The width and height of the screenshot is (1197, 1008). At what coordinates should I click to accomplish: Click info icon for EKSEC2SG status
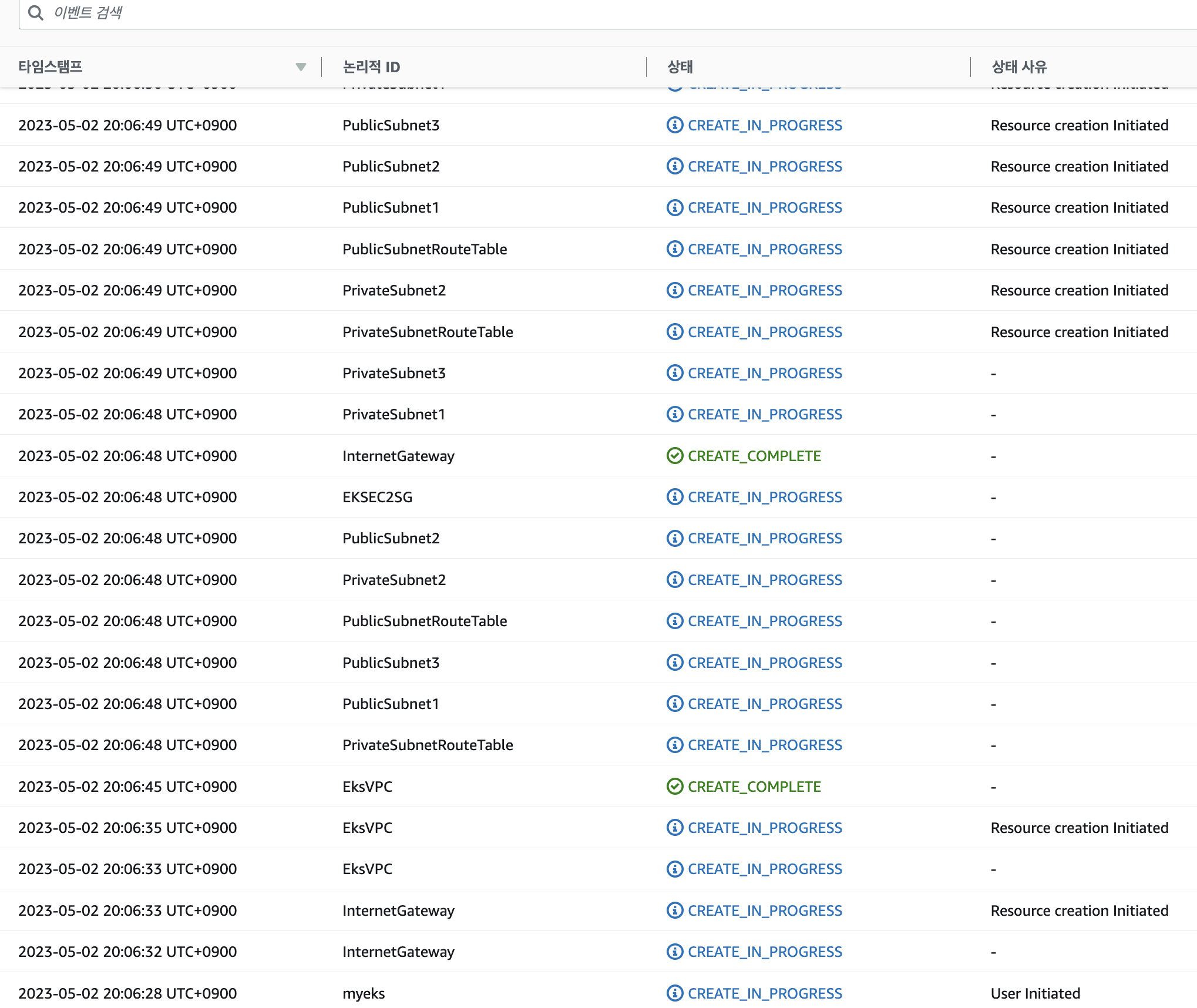click(675, 497)
